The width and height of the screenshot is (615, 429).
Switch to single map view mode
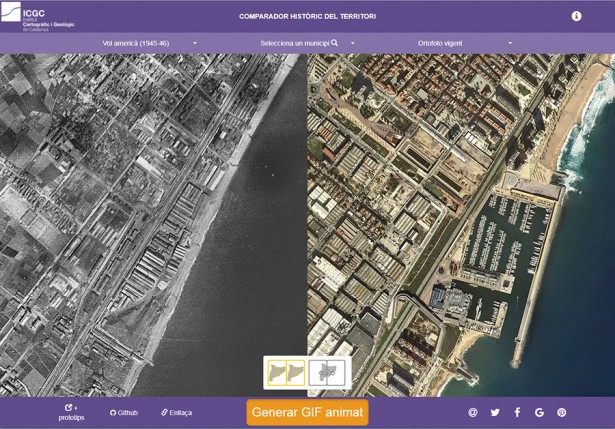(x=327, y=373)
